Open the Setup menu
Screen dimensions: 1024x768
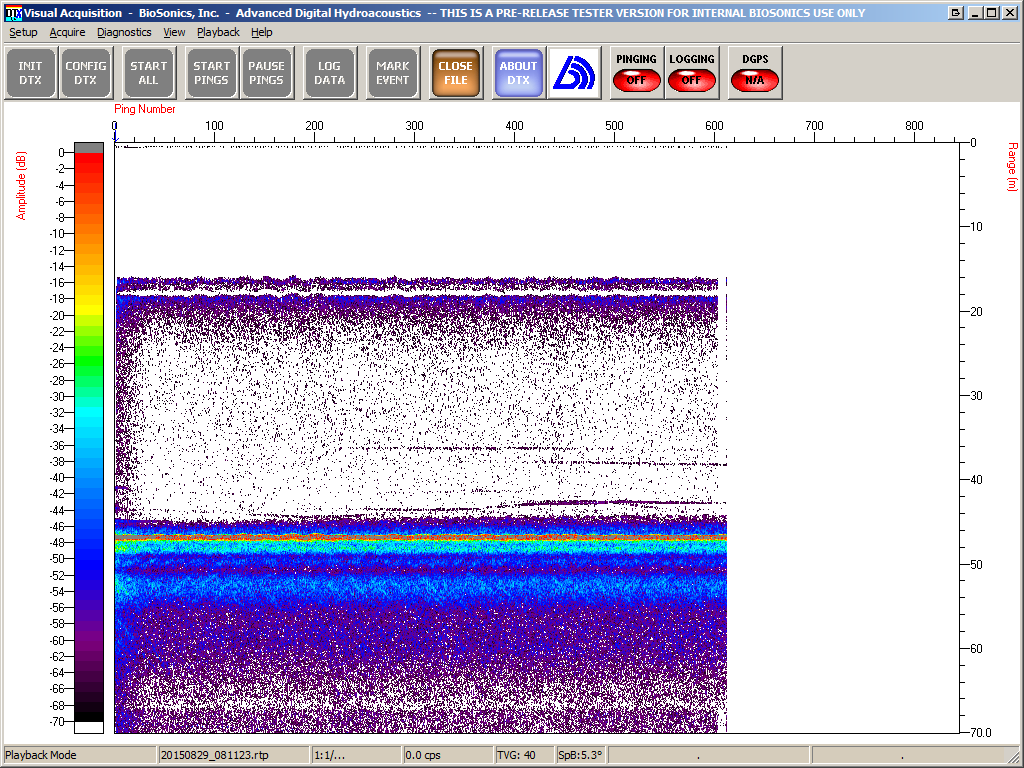pos(24,32)
